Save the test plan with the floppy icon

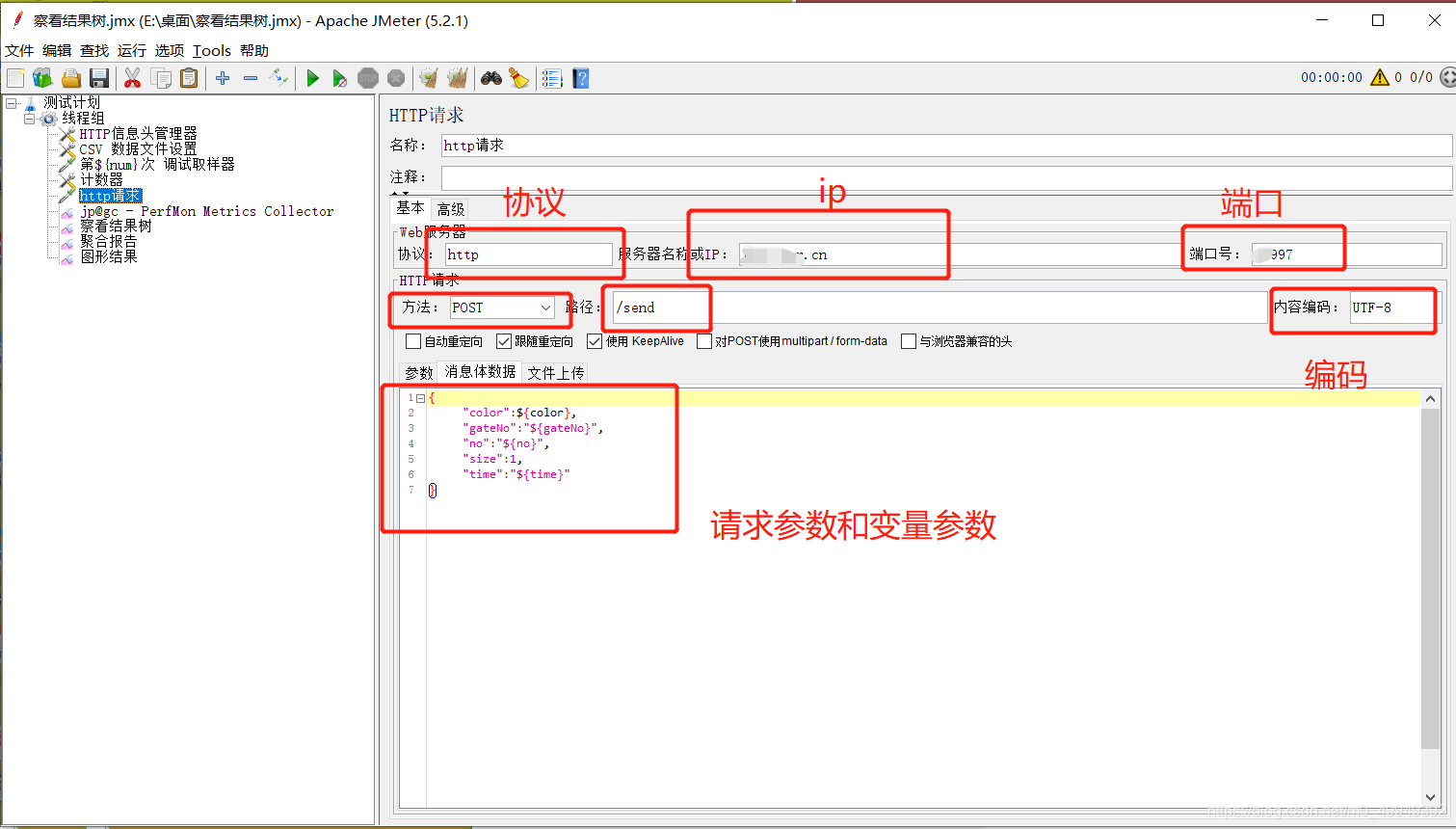click(98, 78)
